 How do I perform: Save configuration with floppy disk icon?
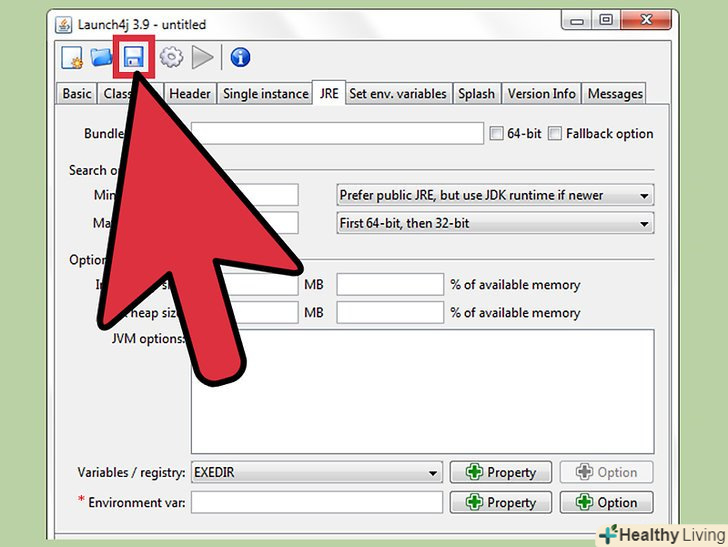[x=134, y=58]
